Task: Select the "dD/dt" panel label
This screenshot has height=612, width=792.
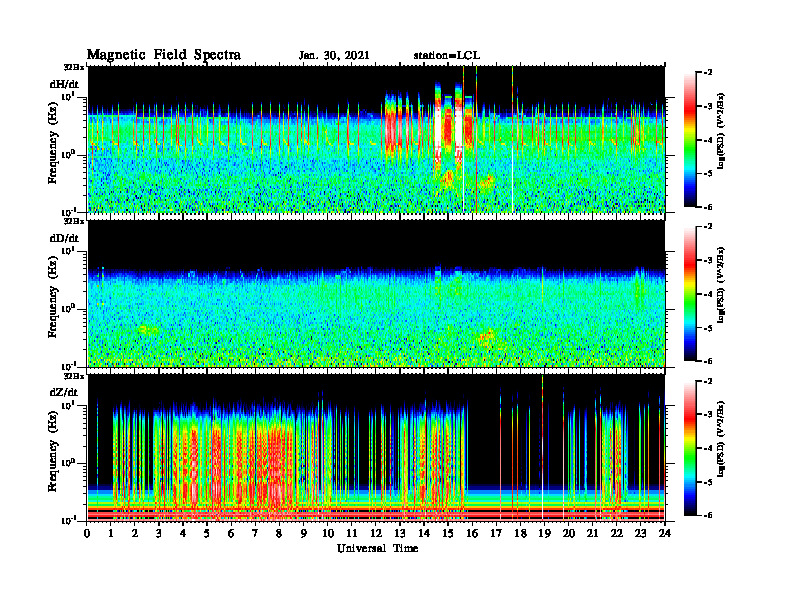Action: click(x=64, y=238)
